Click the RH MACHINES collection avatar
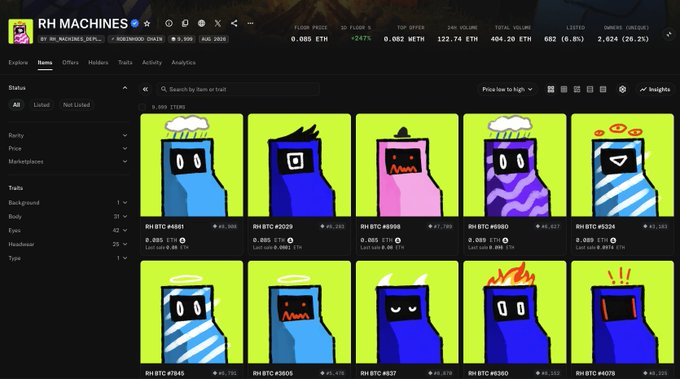The image size is (680, 379). pyautogui.click(x=20, y=31)
